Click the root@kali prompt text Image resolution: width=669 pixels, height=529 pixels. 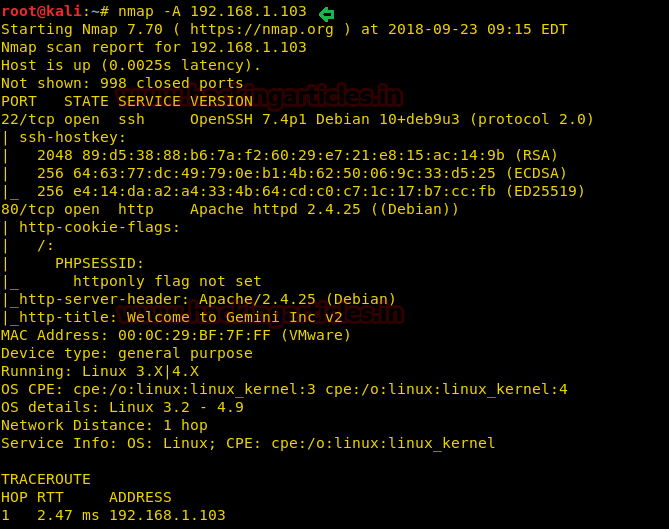pos(40,12)
